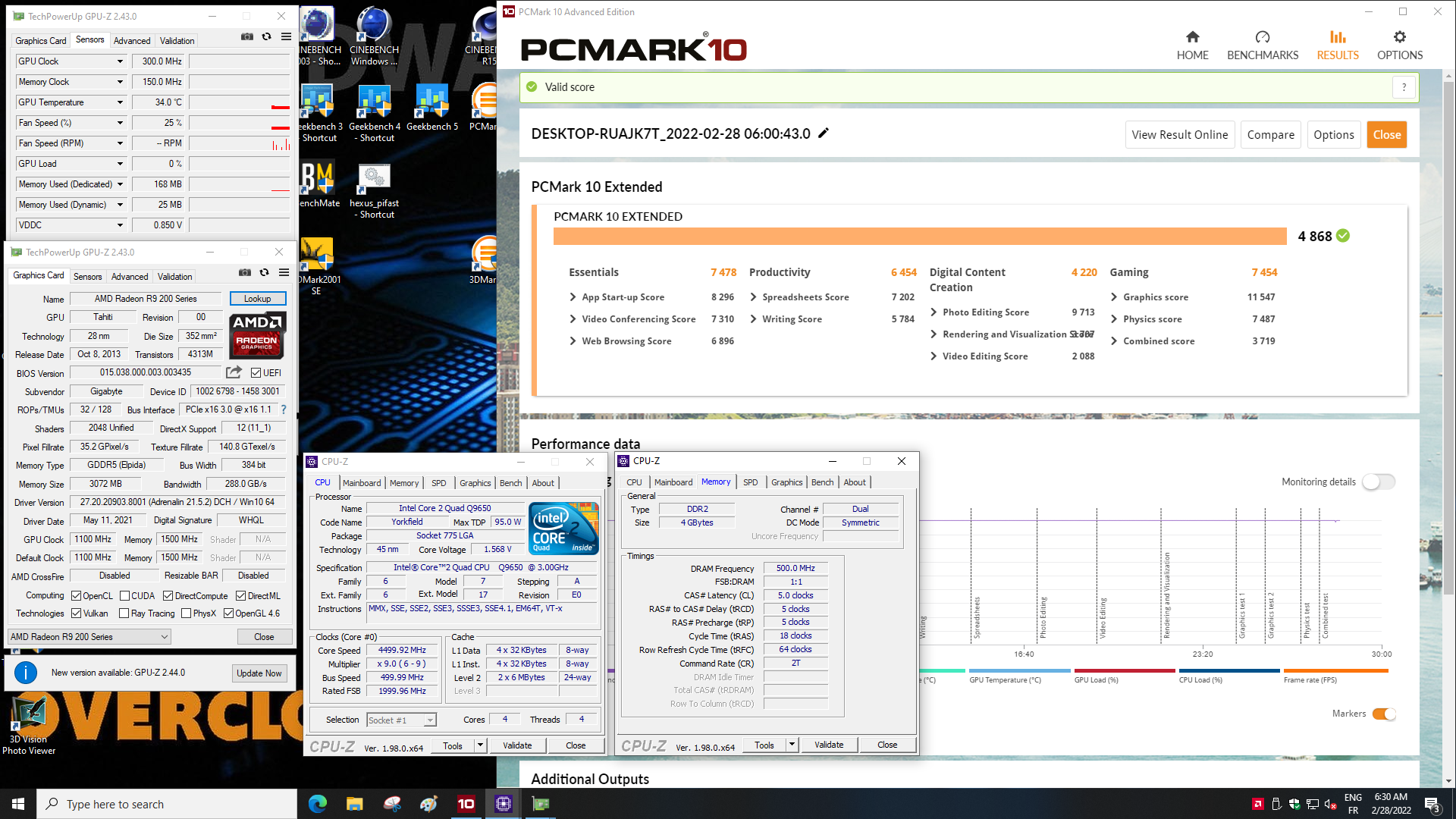Toggle CUDA checkbox
1456x819 pixels.
click(124, 595)
